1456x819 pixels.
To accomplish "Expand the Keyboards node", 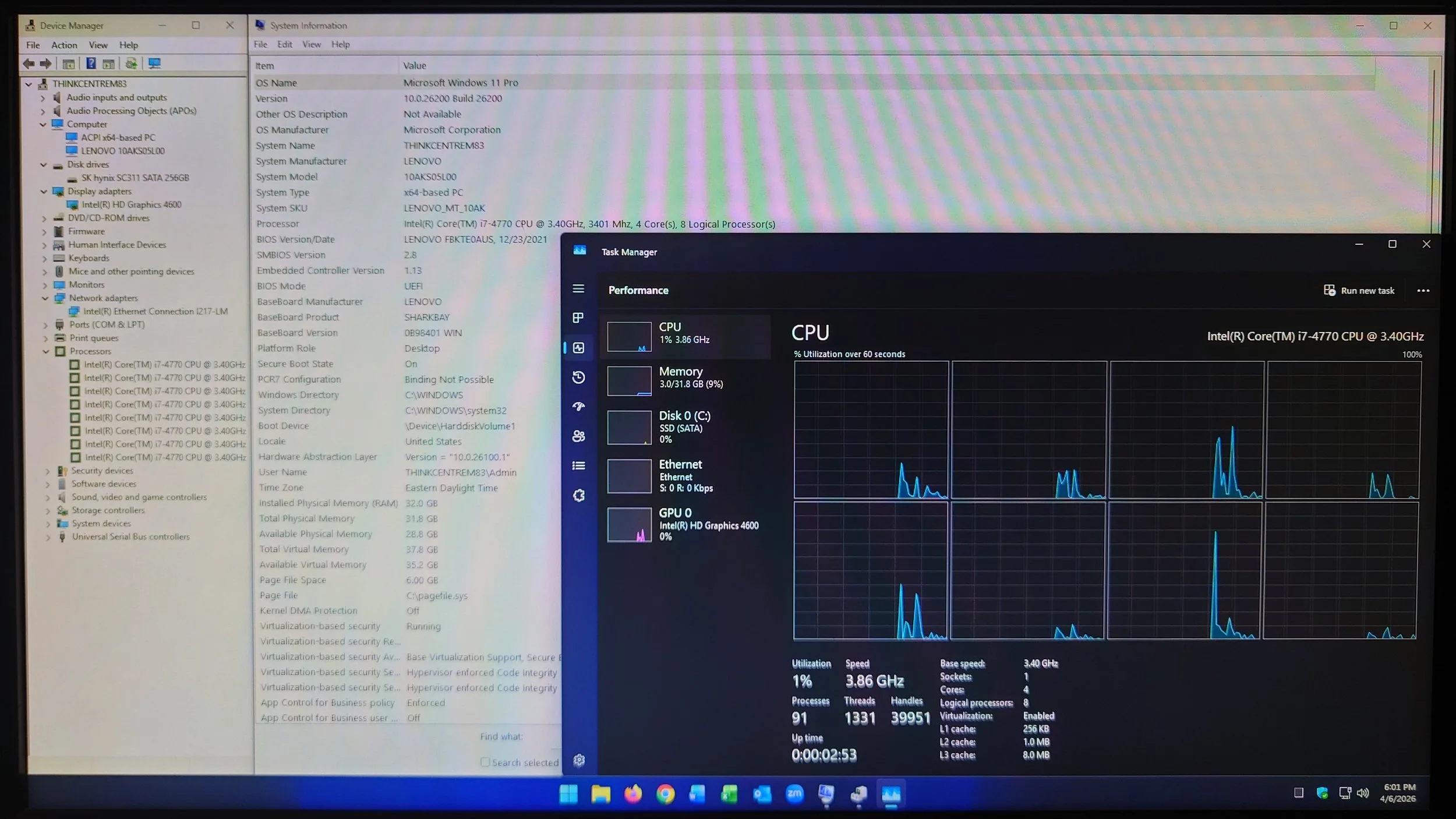I will tap(45, 259).
